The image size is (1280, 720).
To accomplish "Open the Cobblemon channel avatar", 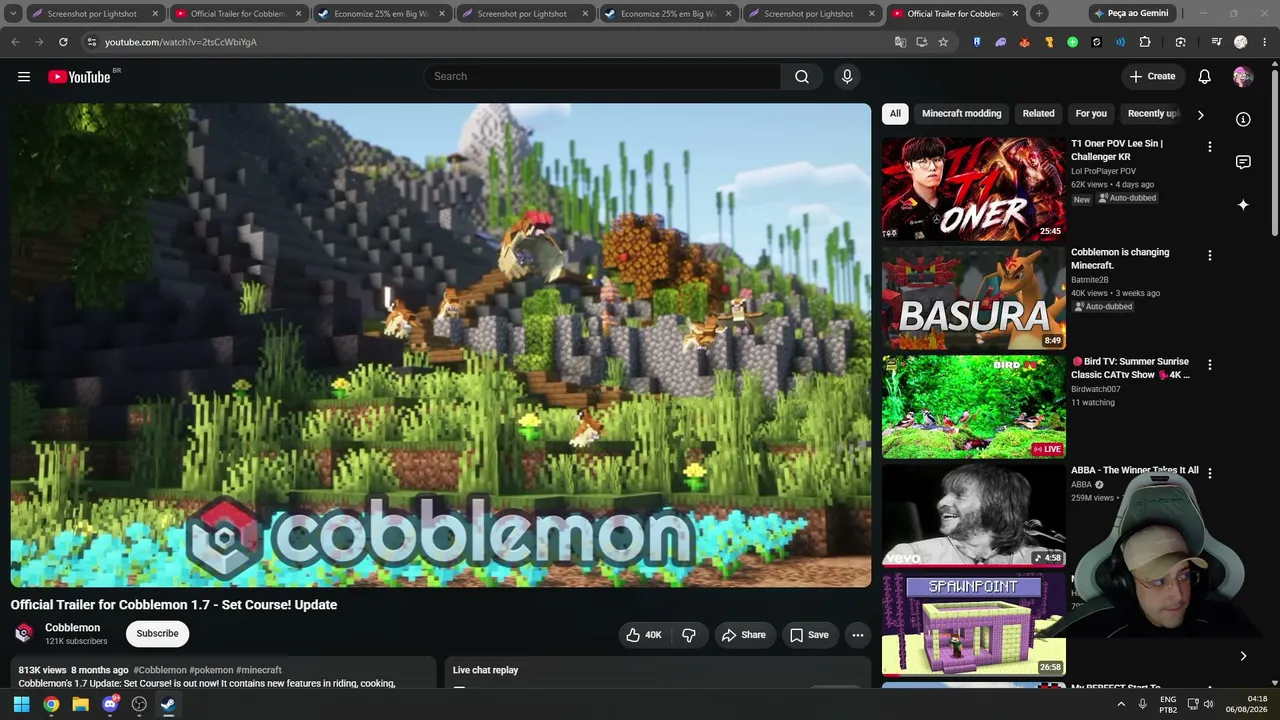I will 24,633.
